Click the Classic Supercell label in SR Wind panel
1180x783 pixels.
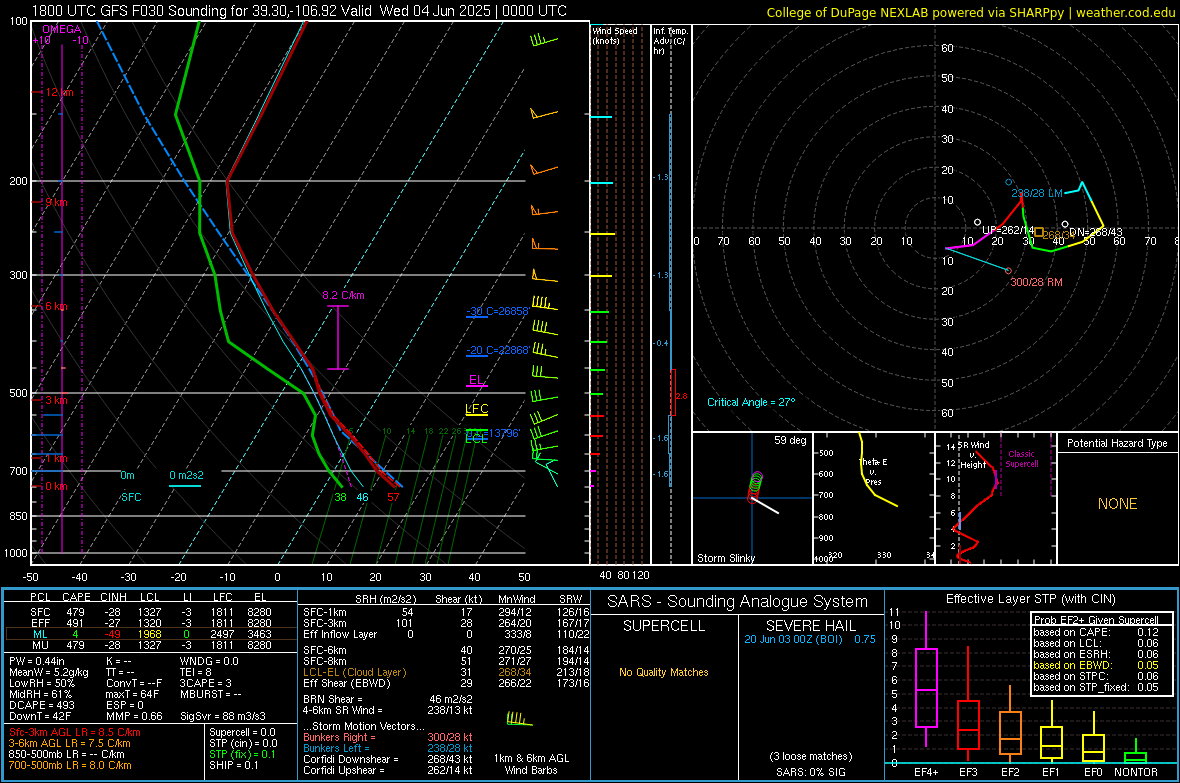1021,459
